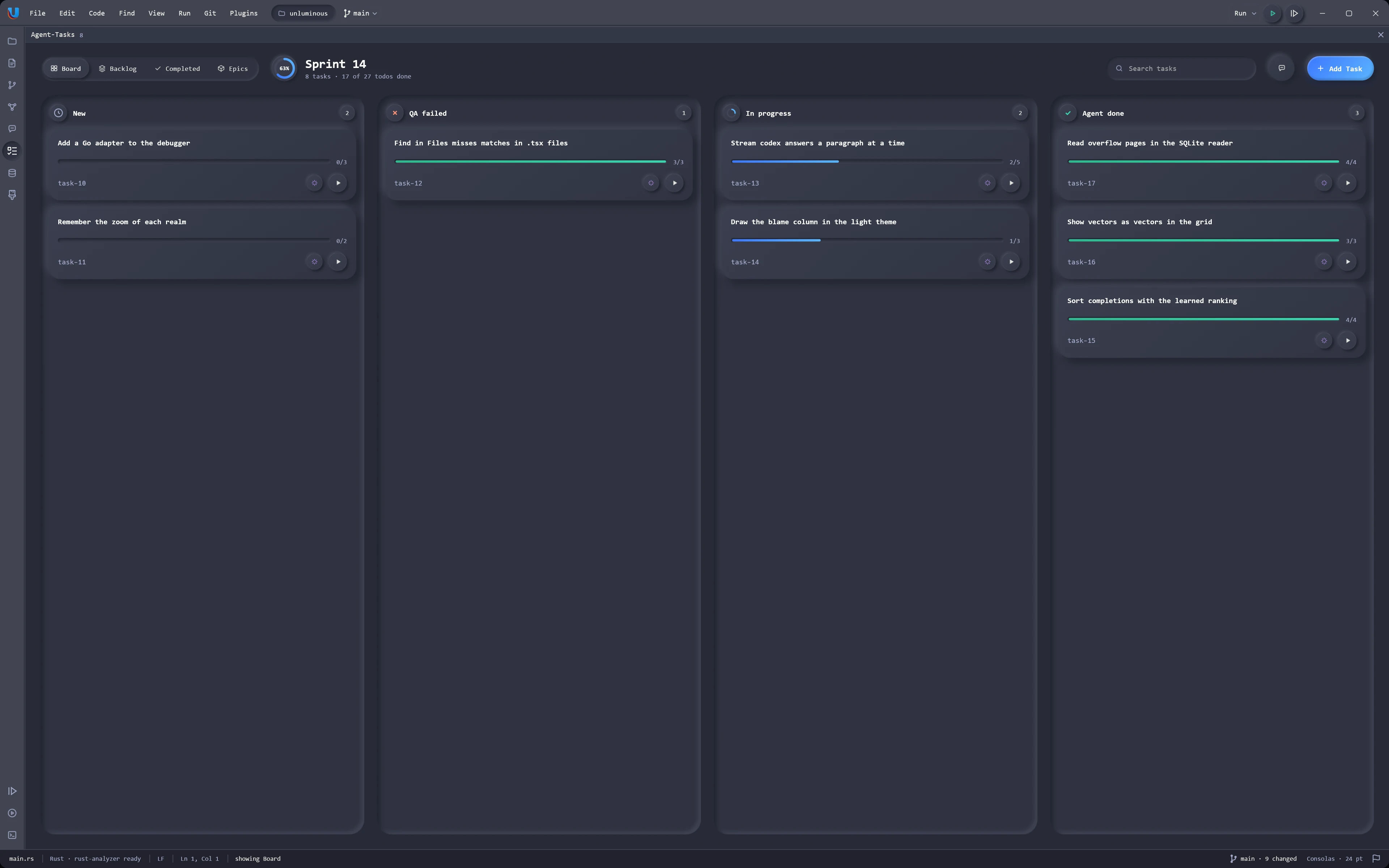Click "Rust · rust-analyzer ready" status entry
Image resolution: width=1389 pixels, height=868 pixels.
click(95, 859)
